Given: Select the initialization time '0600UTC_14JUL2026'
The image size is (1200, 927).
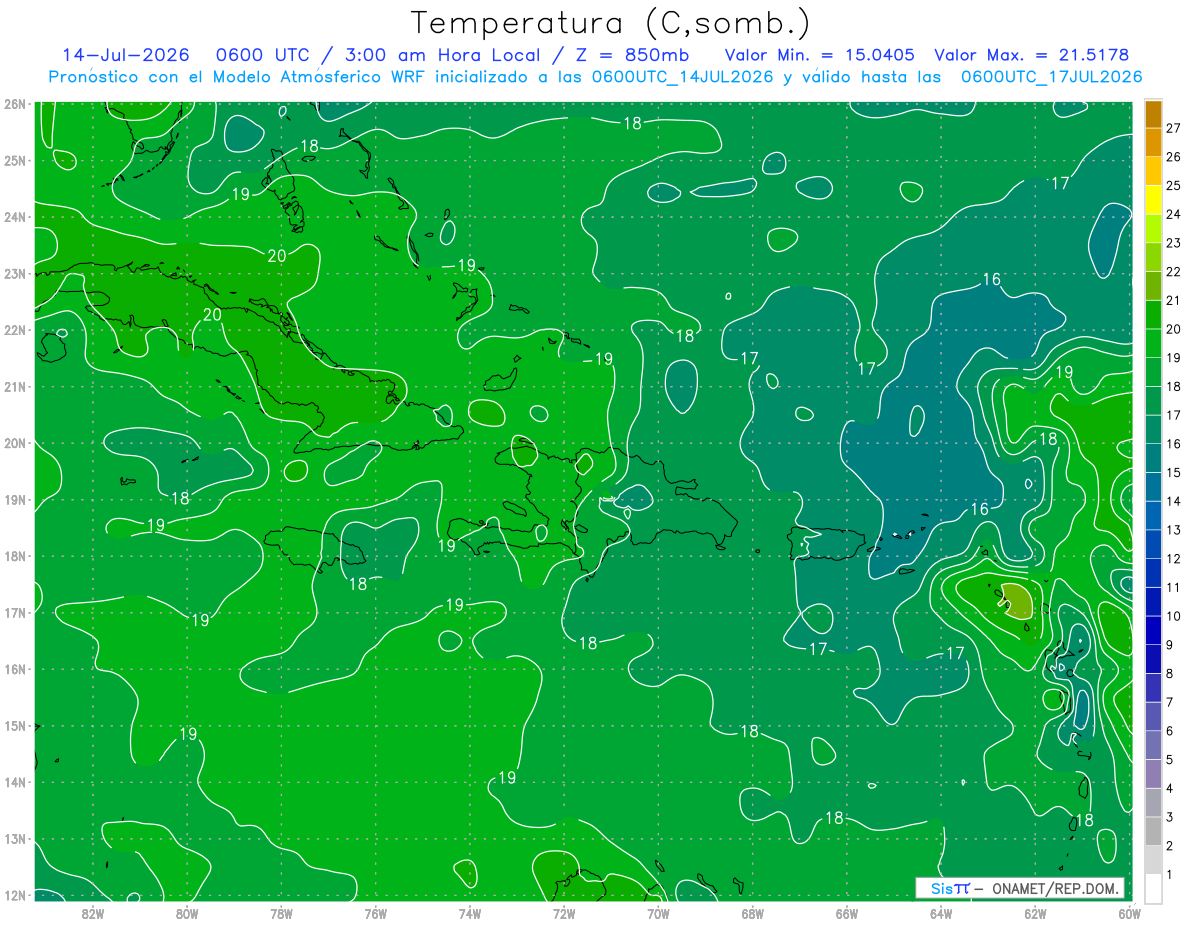Looking at the screenshot, I should pos(683,77).
